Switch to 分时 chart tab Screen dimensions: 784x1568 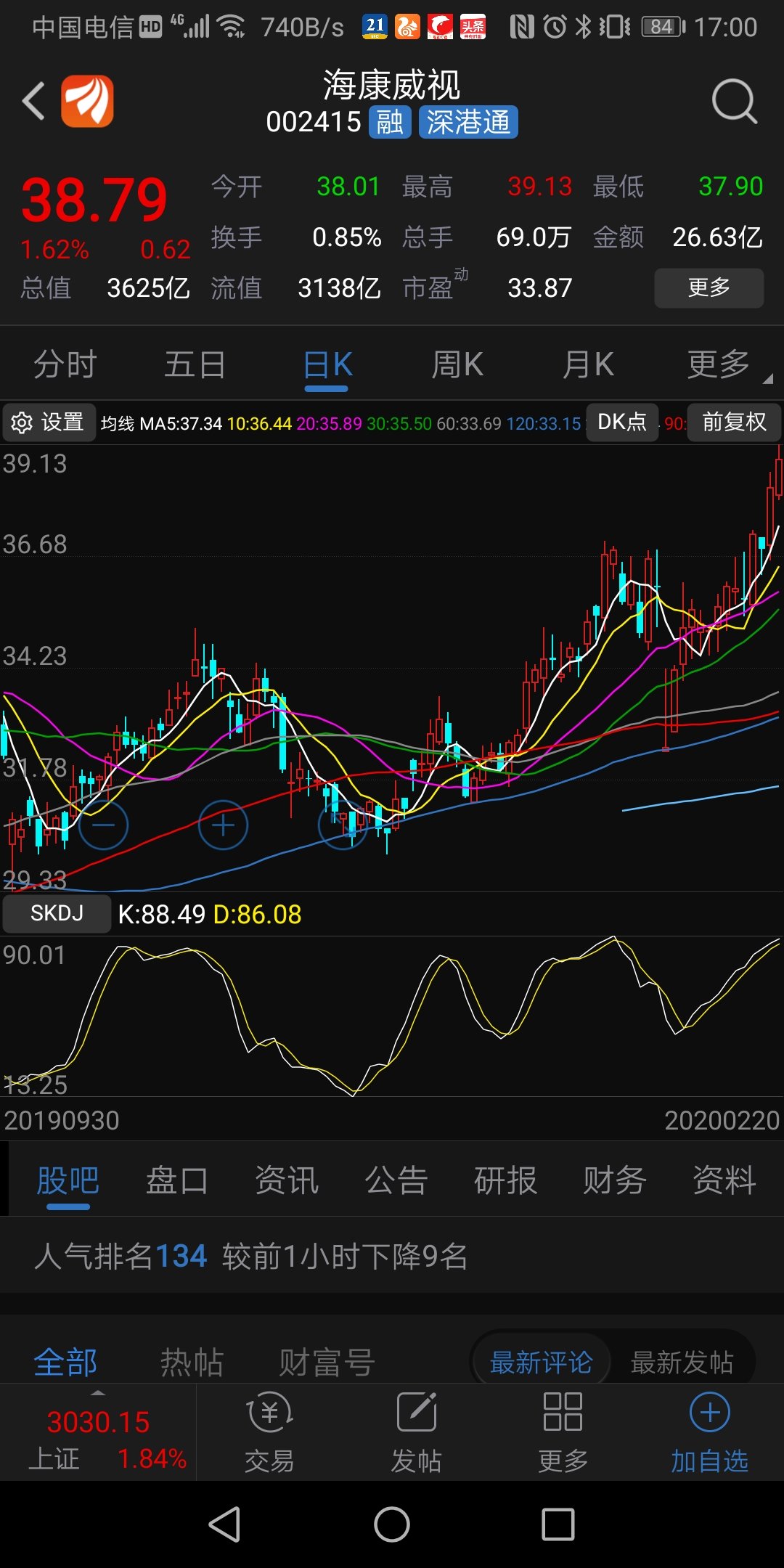coord(65,364)
